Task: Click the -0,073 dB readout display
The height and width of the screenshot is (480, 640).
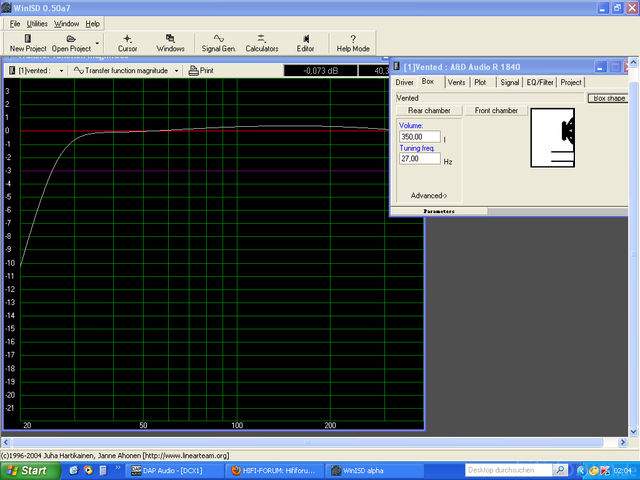Action: coord(320,71)
